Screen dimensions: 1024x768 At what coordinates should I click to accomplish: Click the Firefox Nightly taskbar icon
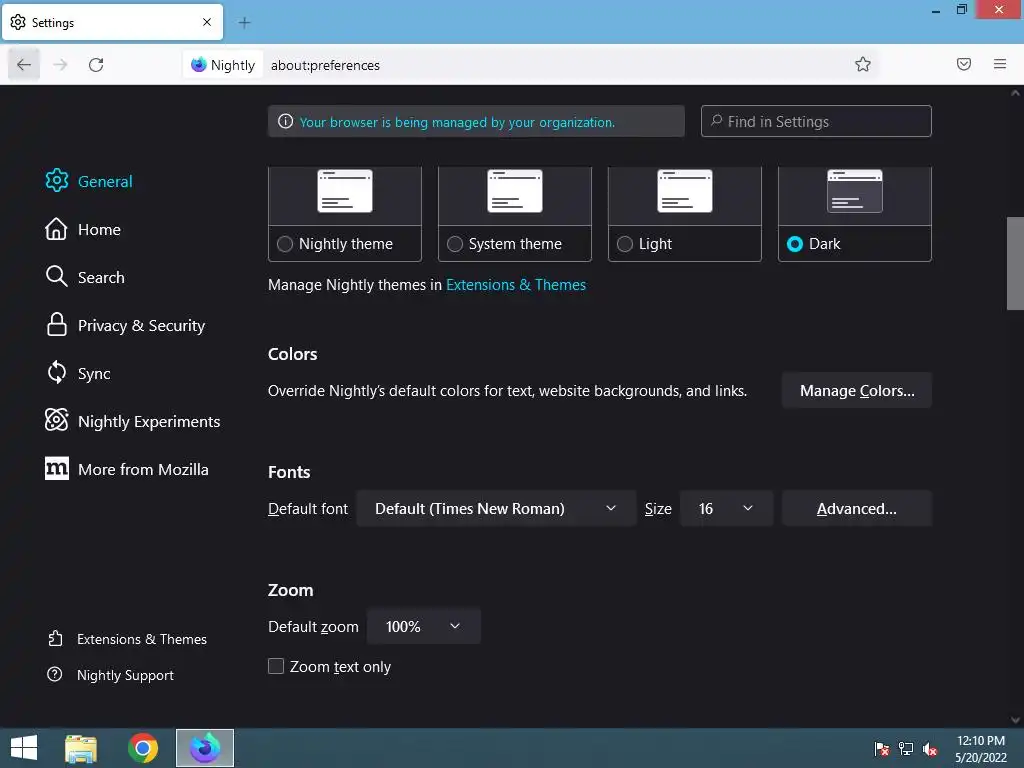click(x=205, y=748)
